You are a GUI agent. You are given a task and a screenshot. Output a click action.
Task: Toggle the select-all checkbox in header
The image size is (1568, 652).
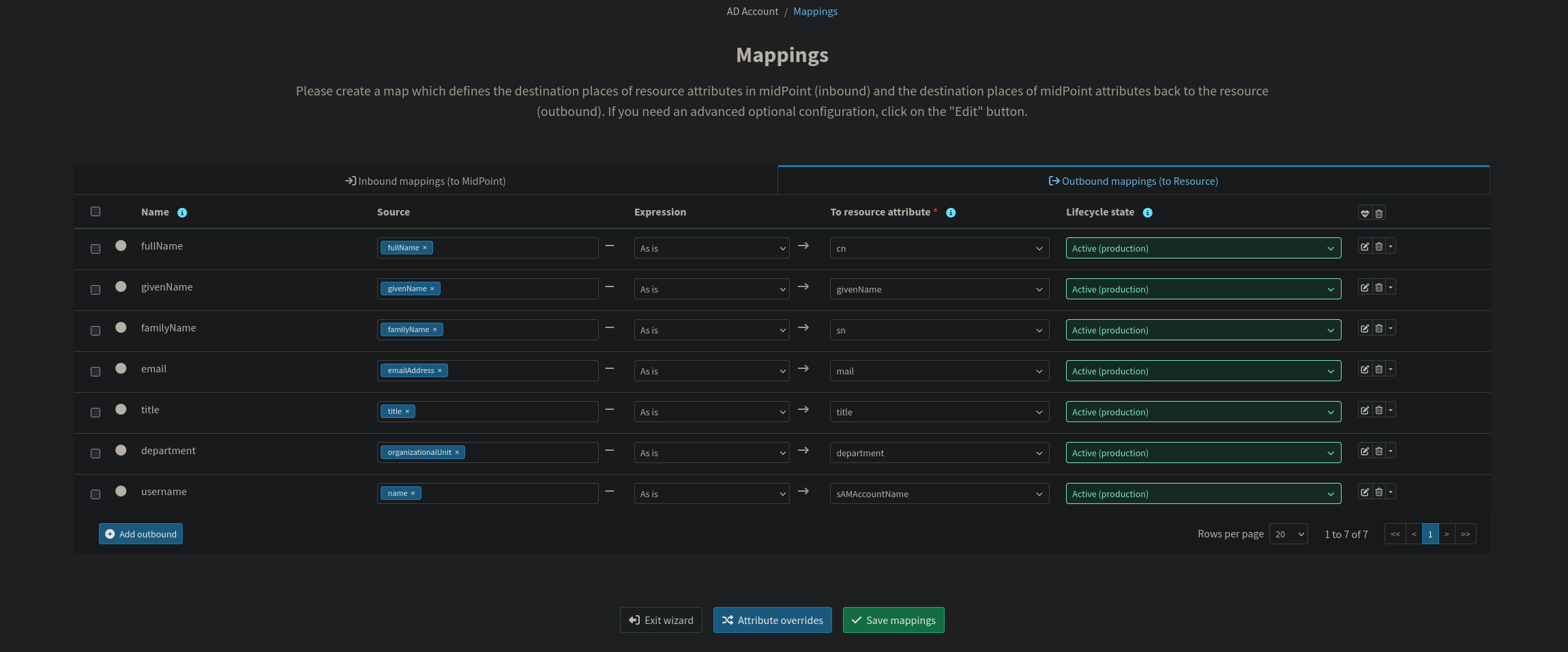[95, 211]
